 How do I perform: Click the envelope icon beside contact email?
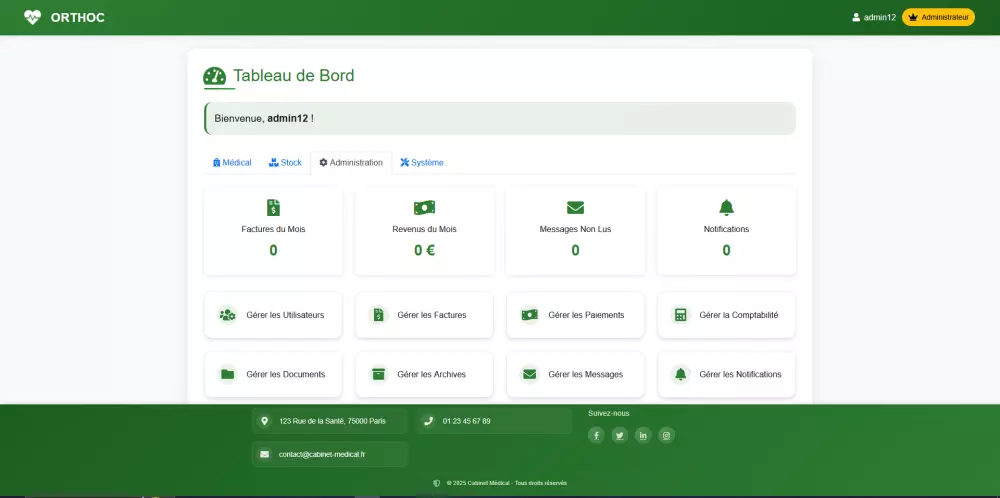coord(264,455)
